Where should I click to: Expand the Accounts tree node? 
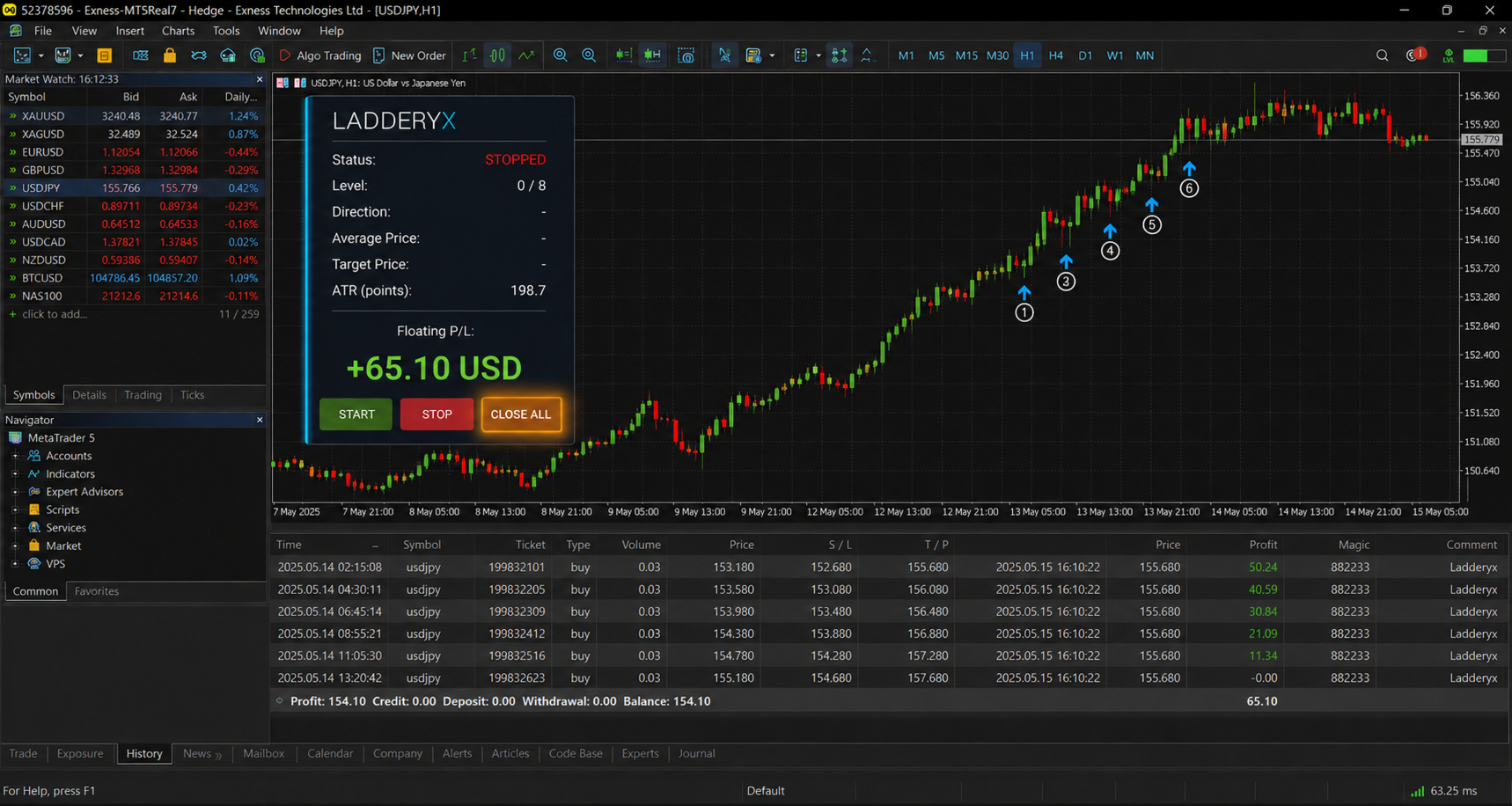coord(15,456)
